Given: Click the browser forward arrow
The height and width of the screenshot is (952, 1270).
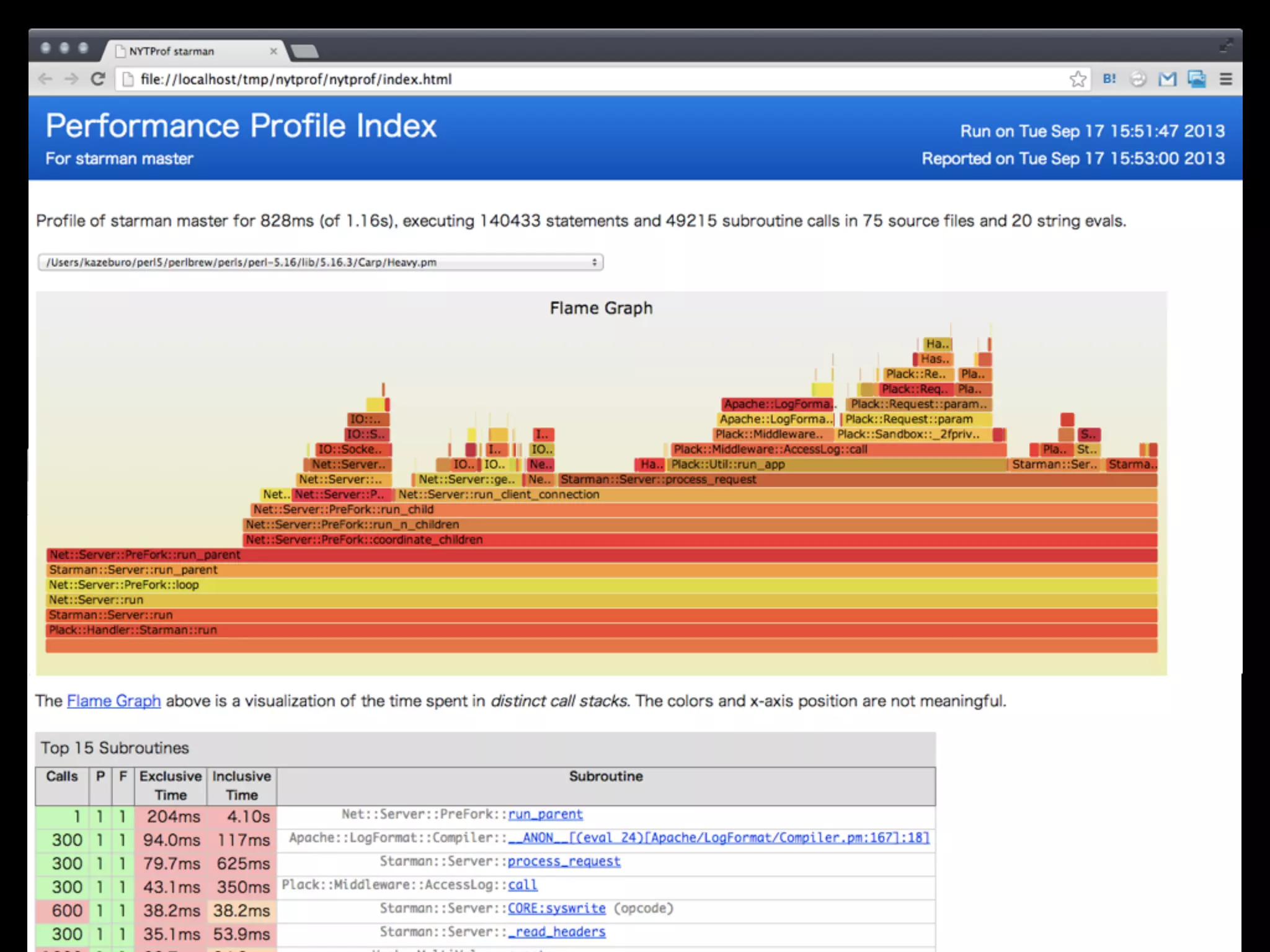Looking at the screenshot, I should pyautogui.click(x=71, y=79).
